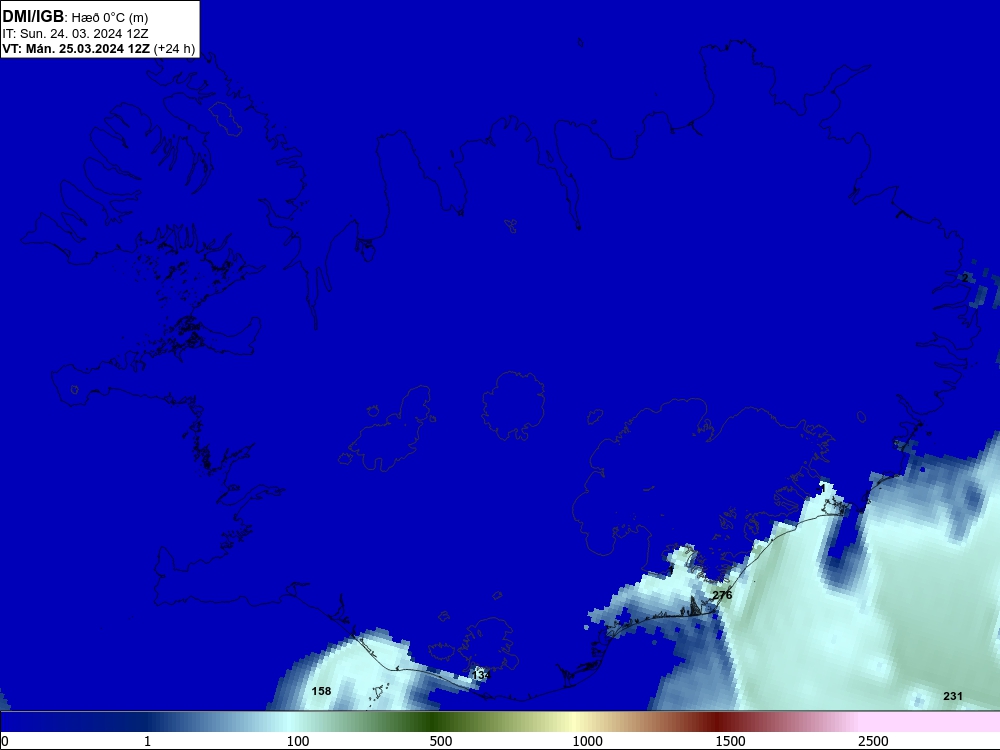
Task: Click the DMI/IGB Hæð 0°C (m) title
Action: pos(75,17)
